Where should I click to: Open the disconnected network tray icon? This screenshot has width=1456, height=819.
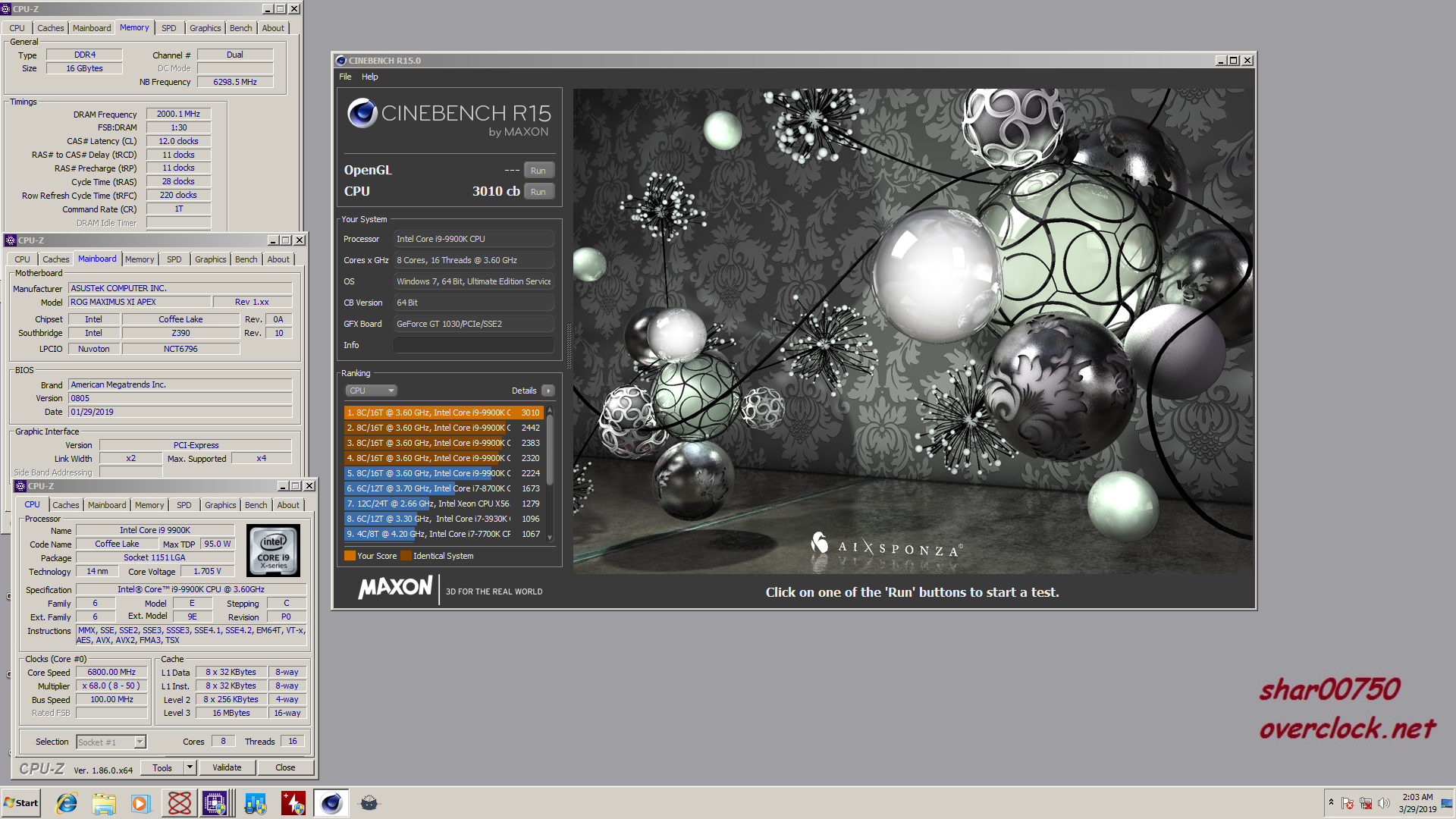pyautogui.click(x=1366, y=803)
